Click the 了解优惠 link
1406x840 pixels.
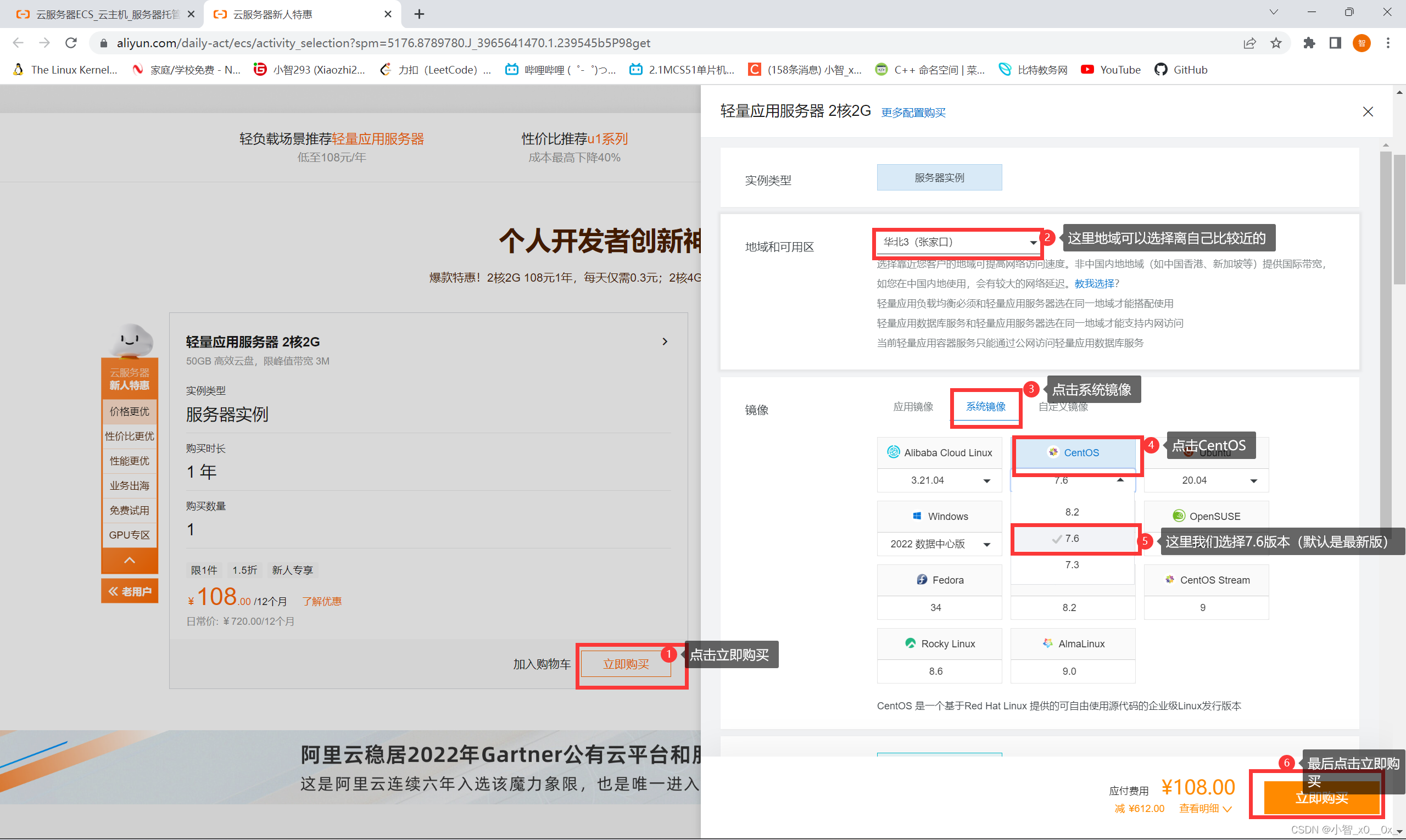point(322,601)
